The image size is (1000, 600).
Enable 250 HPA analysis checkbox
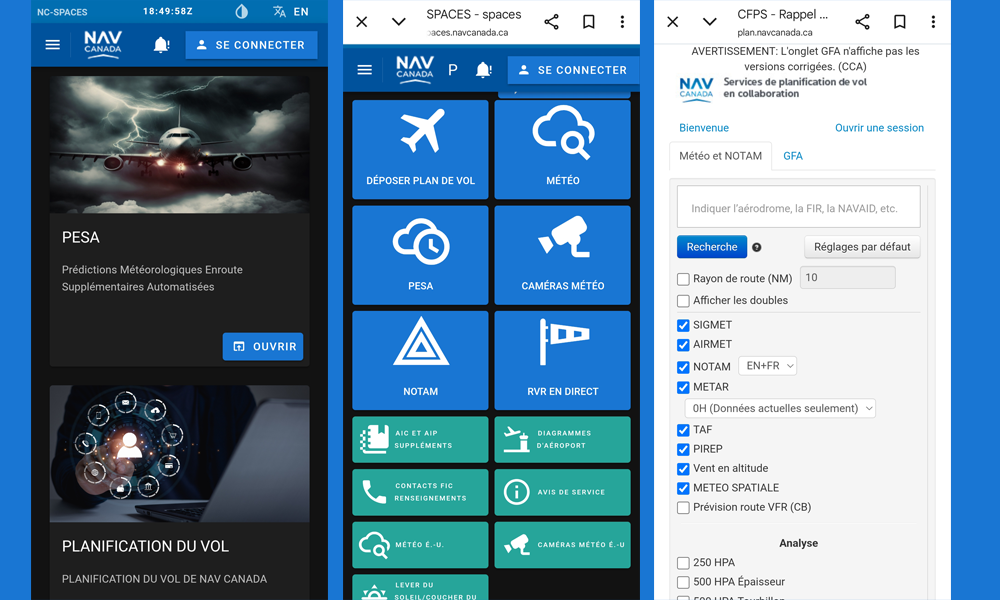(683, 563)
